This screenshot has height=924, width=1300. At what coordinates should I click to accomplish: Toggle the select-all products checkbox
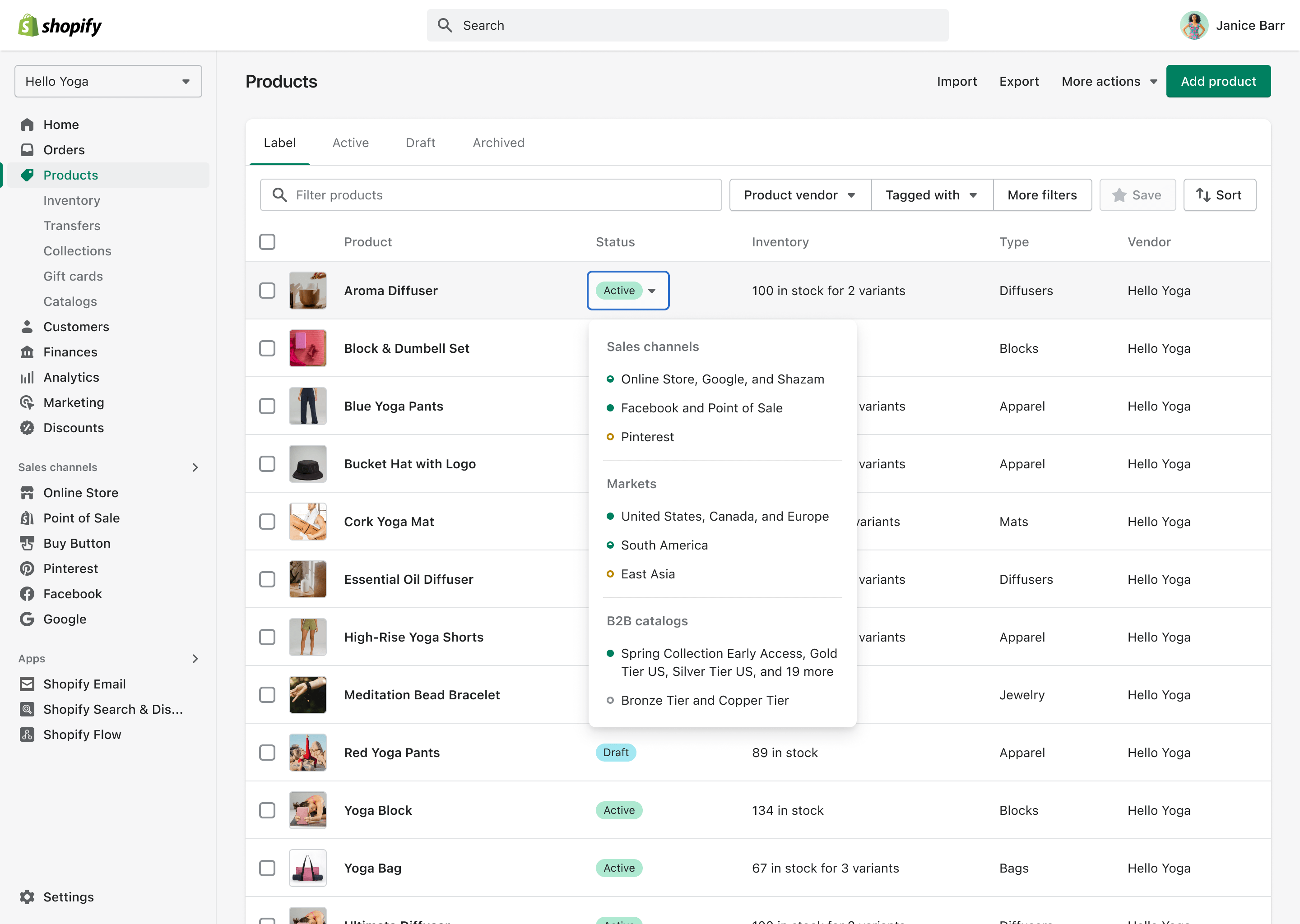[267, 242]
